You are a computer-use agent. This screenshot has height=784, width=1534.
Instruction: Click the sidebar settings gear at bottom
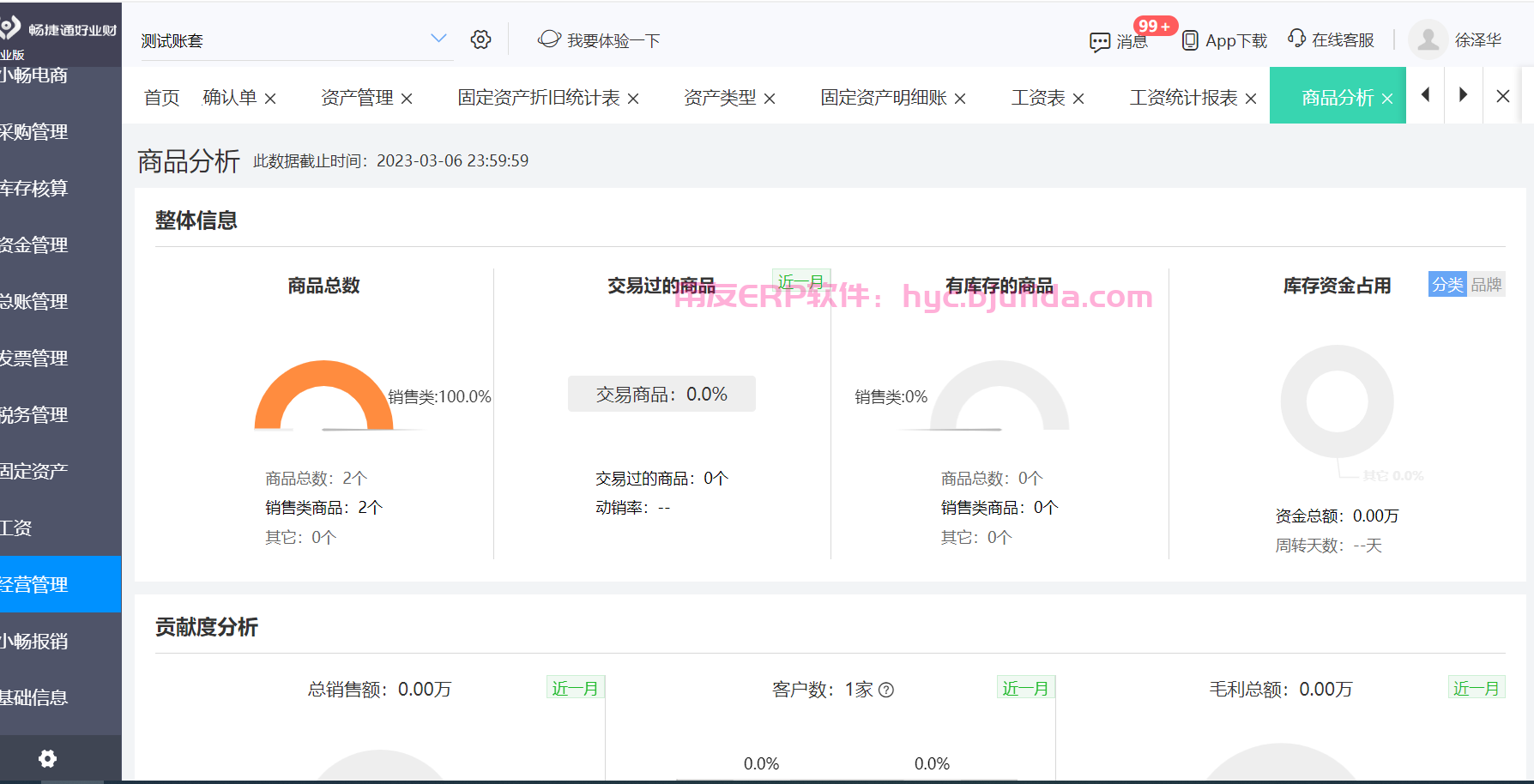click(x=48, y=758)
